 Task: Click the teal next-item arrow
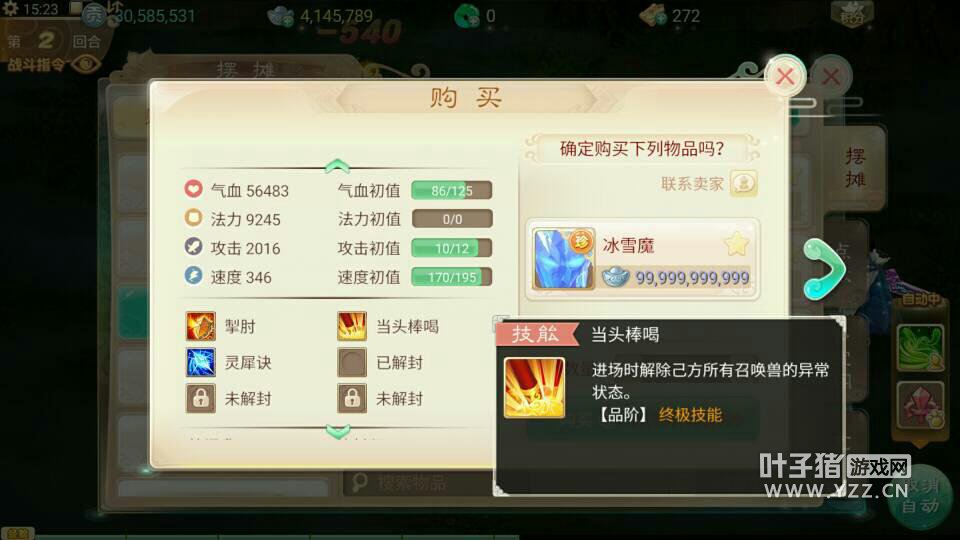coord(825,269)
